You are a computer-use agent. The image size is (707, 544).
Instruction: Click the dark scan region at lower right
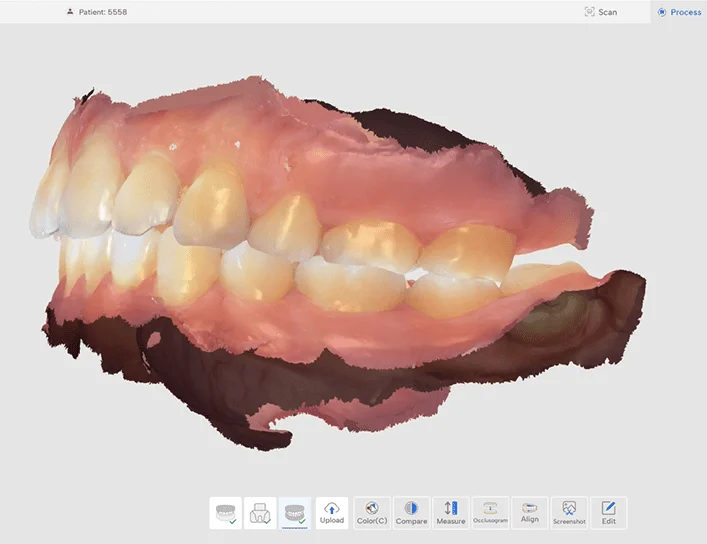click(600, 310)
